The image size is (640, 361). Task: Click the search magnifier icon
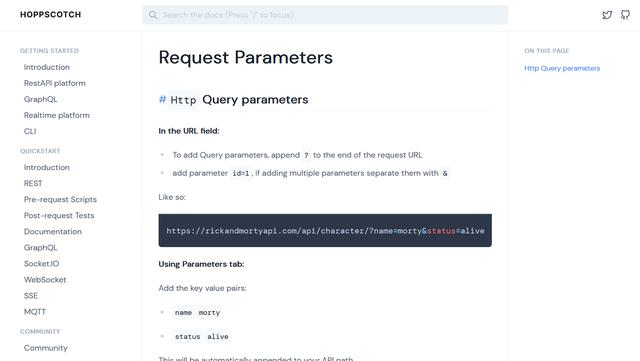click(153, 15)
